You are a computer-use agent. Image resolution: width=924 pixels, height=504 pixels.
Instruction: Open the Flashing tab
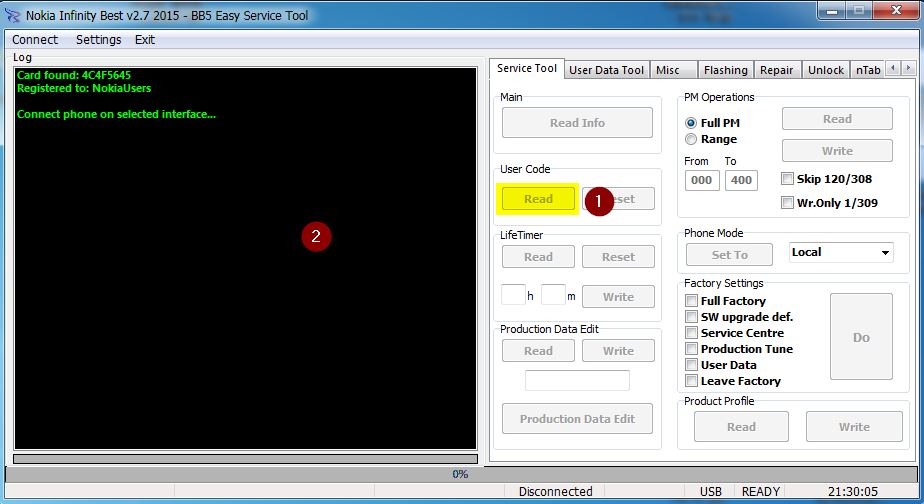tap(725, 70)
